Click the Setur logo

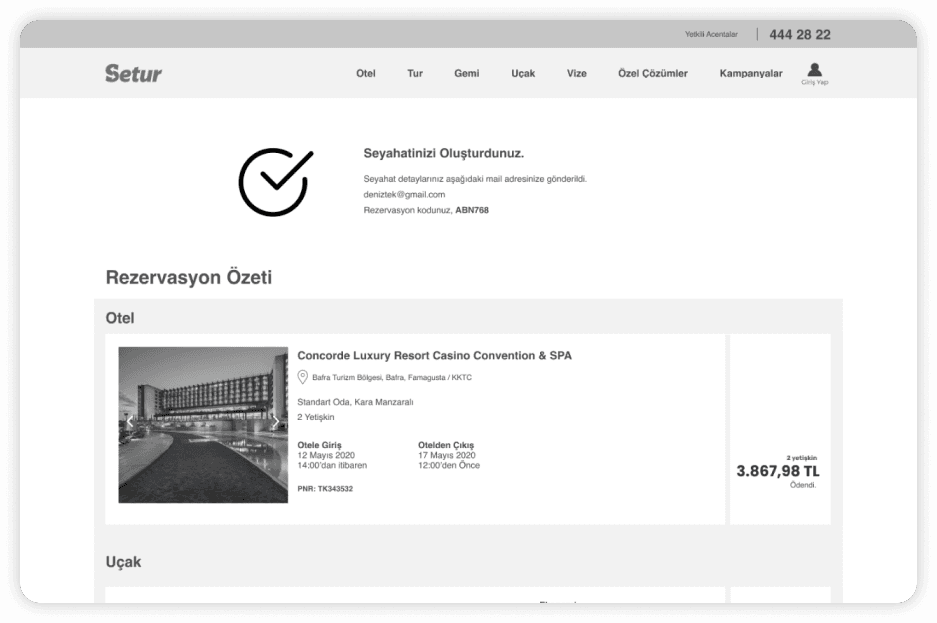tap(133, 73)
